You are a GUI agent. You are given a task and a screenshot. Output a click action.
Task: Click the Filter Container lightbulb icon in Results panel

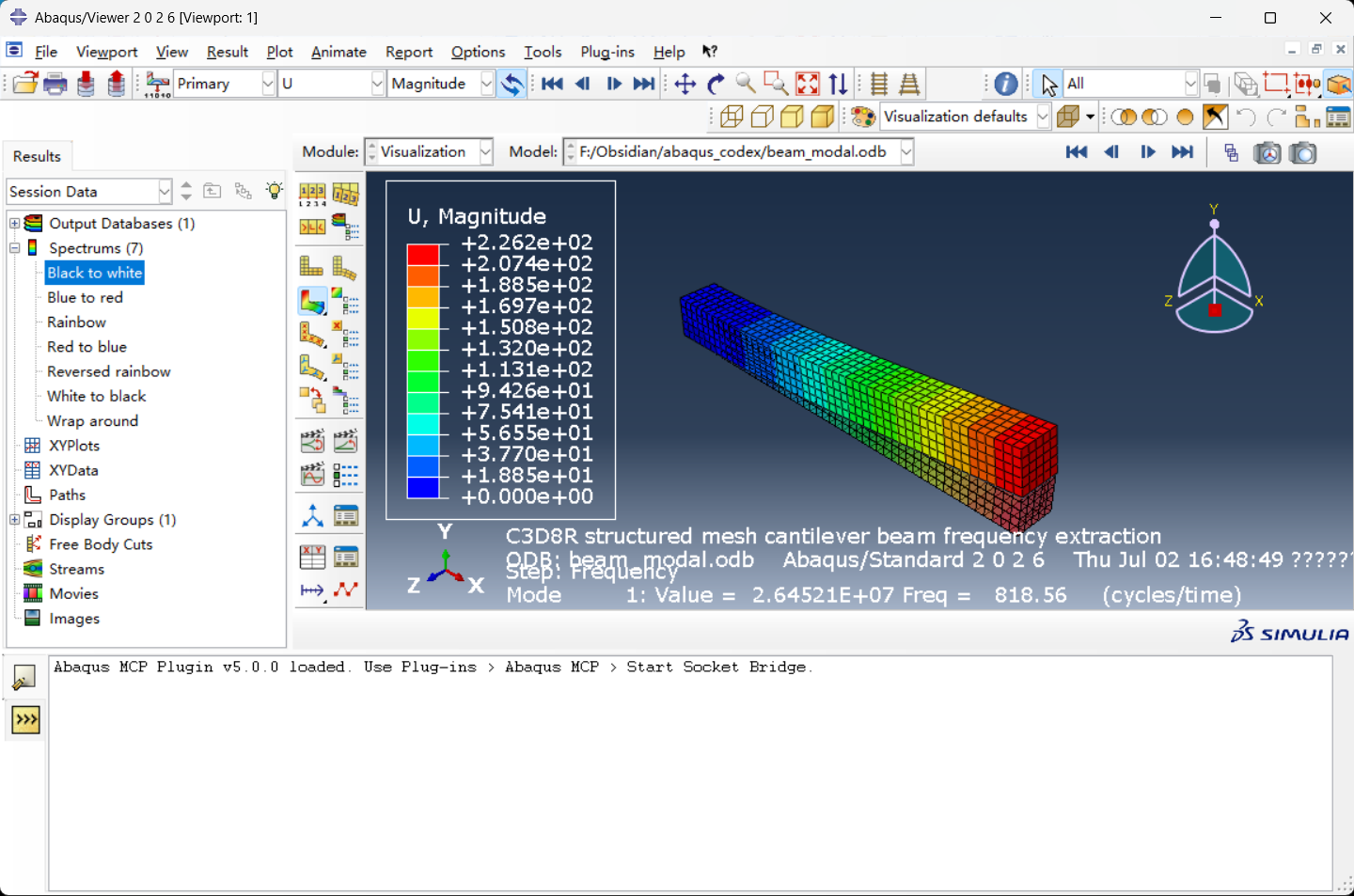(274, 191)
